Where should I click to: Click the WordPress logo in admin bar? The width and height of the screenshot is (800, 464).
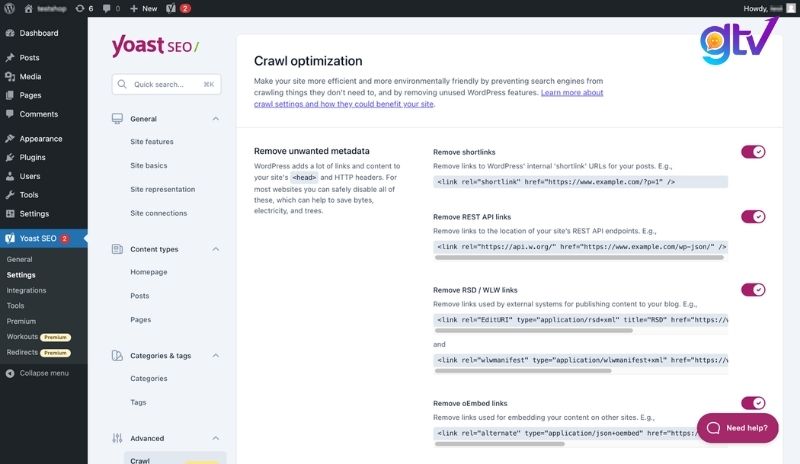tap(9, 8)
